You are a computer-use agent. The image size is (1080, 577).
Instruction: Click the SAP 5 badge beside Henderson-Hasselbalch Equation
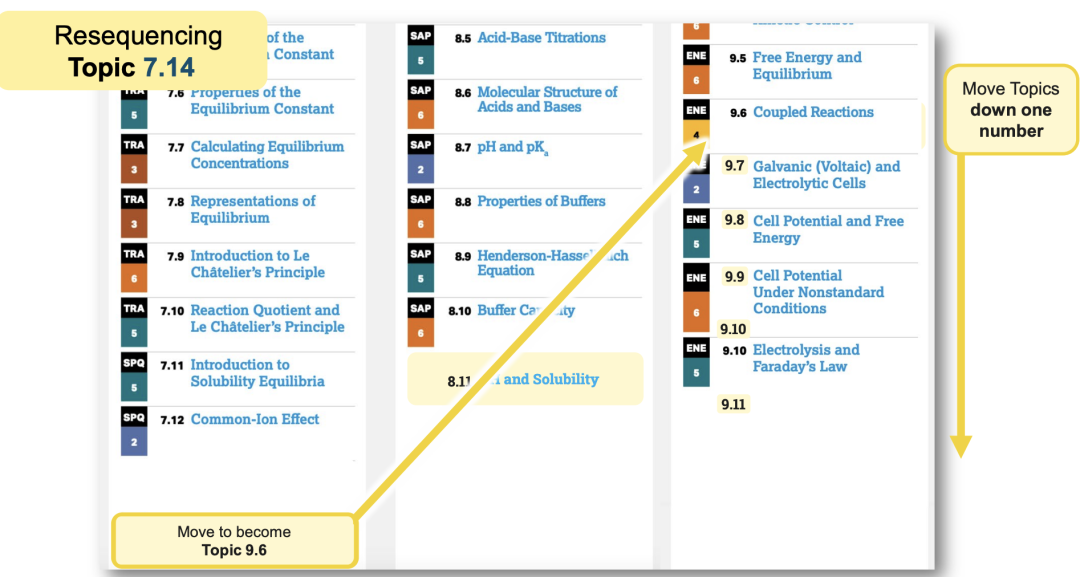pos(420,267)
